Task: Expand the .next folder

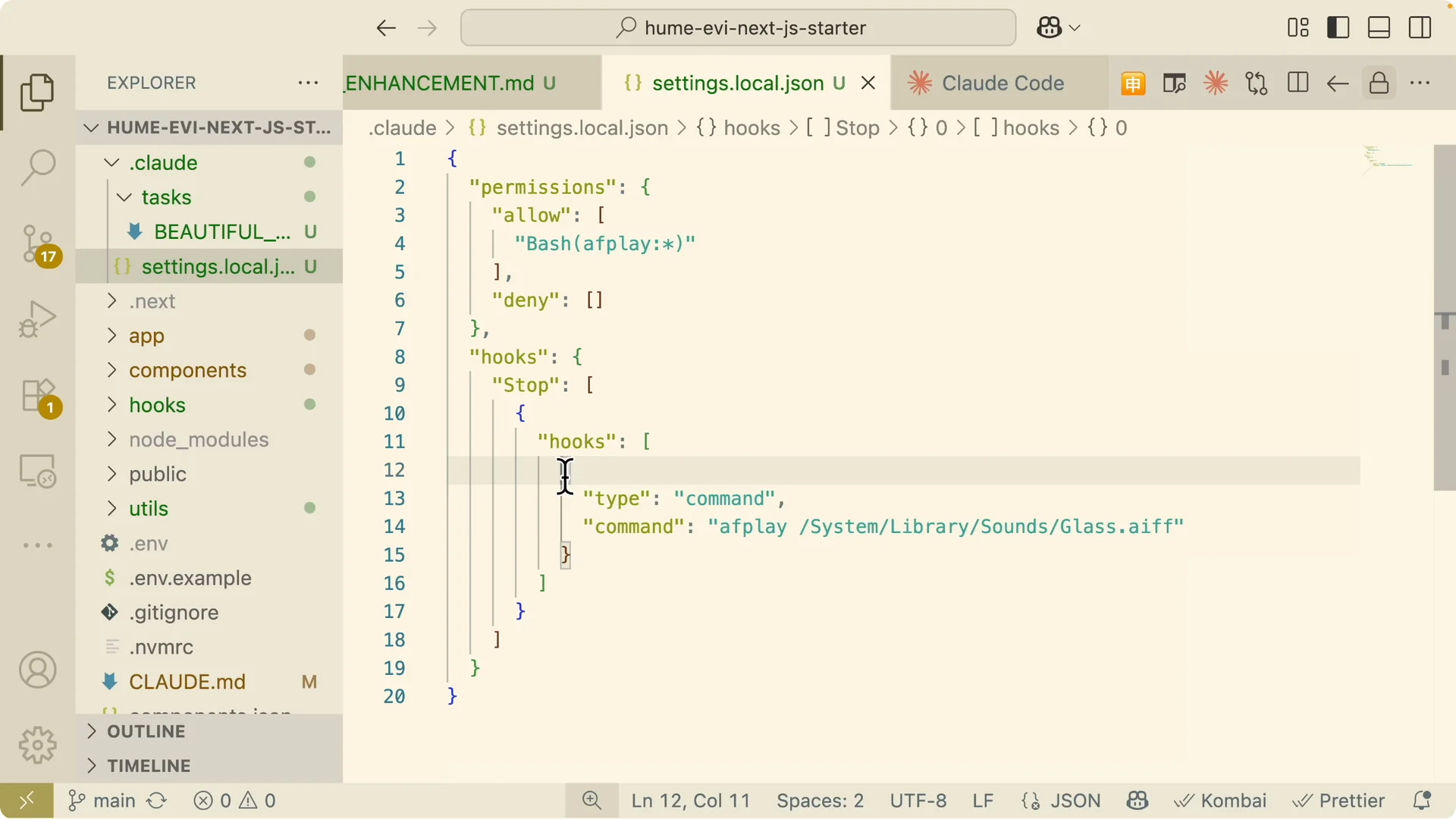Action: coord(210,301)
